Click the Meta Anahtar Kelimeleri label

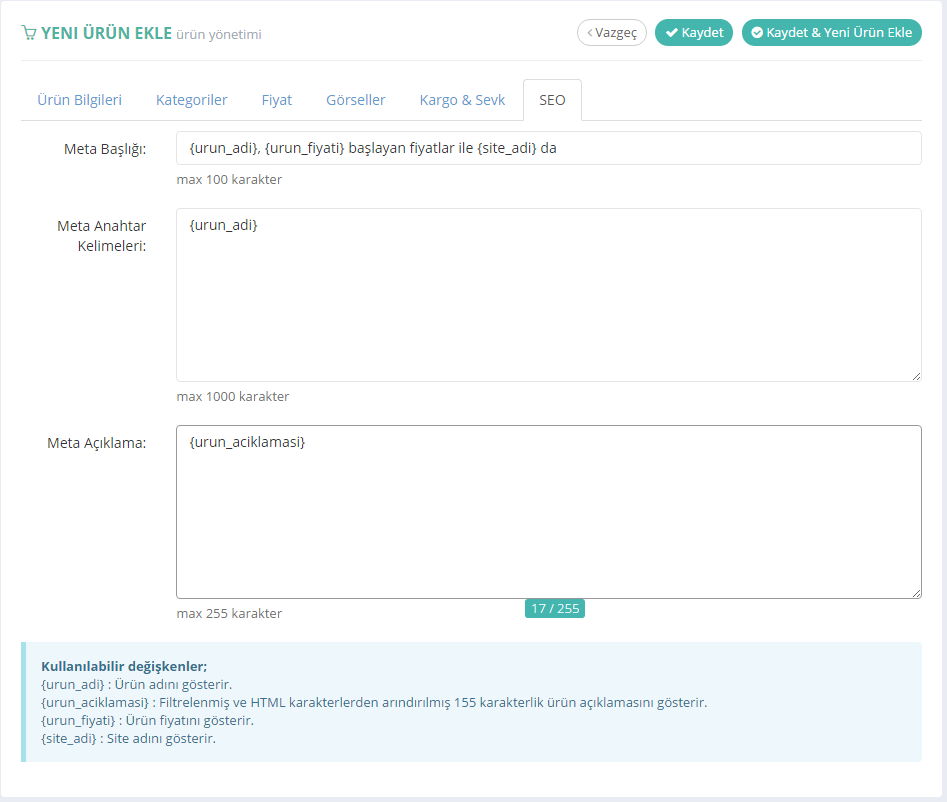point(102,236)
